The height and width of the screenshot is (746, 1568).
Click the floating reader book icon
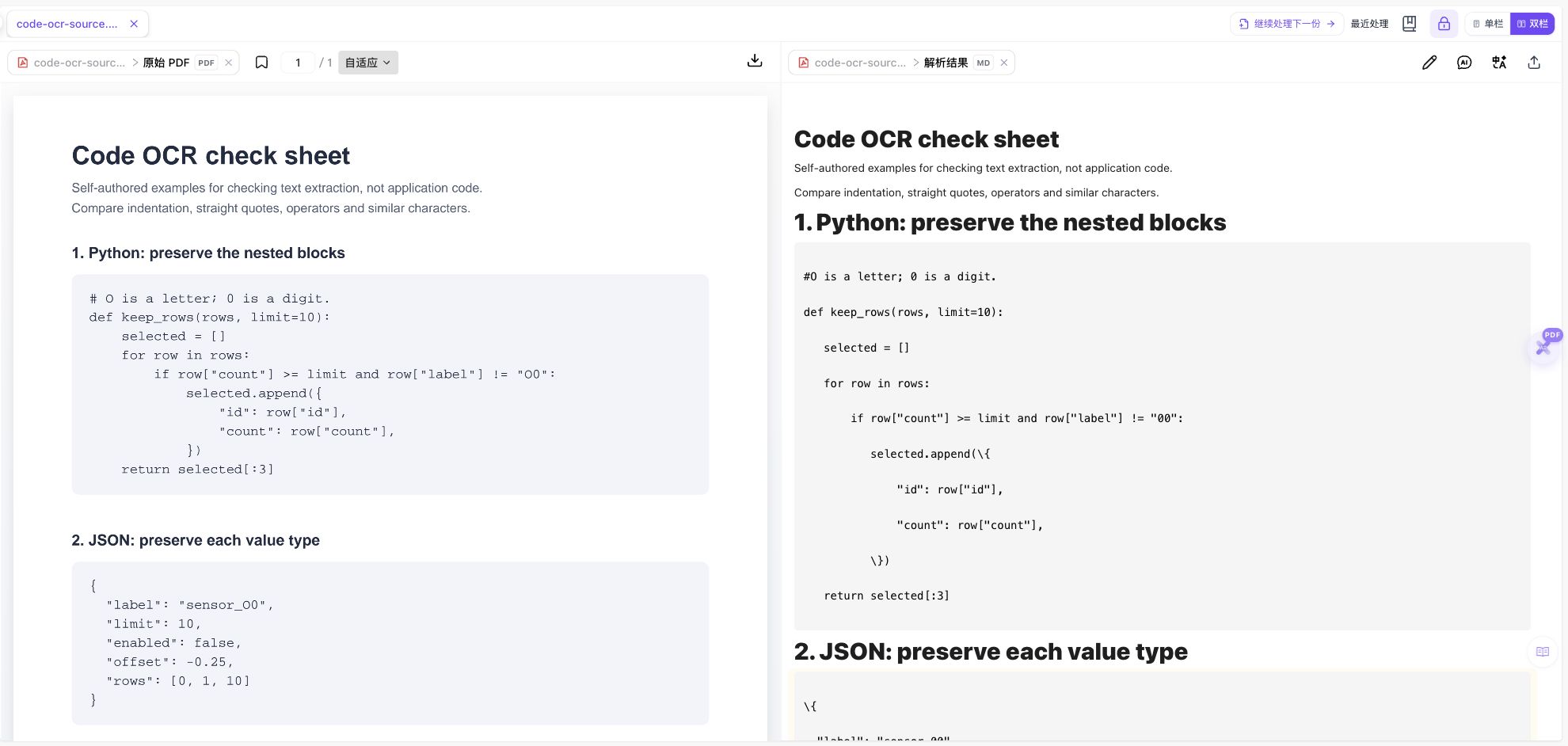[x=1543, y=652]
